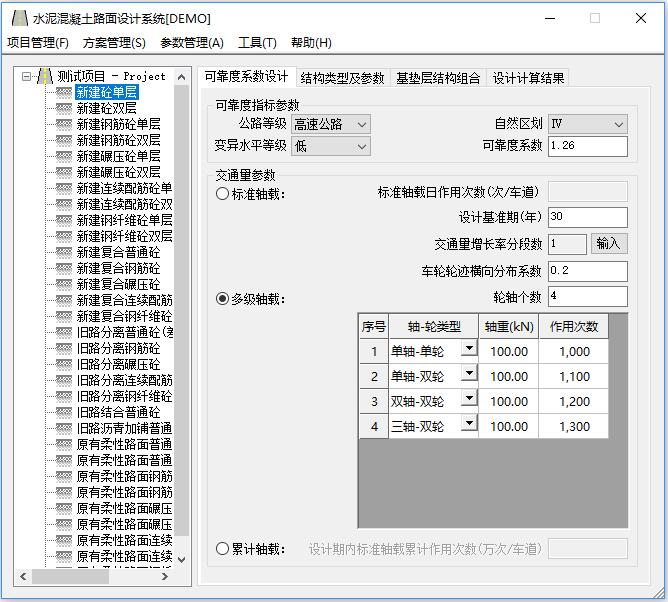
Task: Switch to the 结构类型及参数 tab
Action: click(x=343, y=78)
